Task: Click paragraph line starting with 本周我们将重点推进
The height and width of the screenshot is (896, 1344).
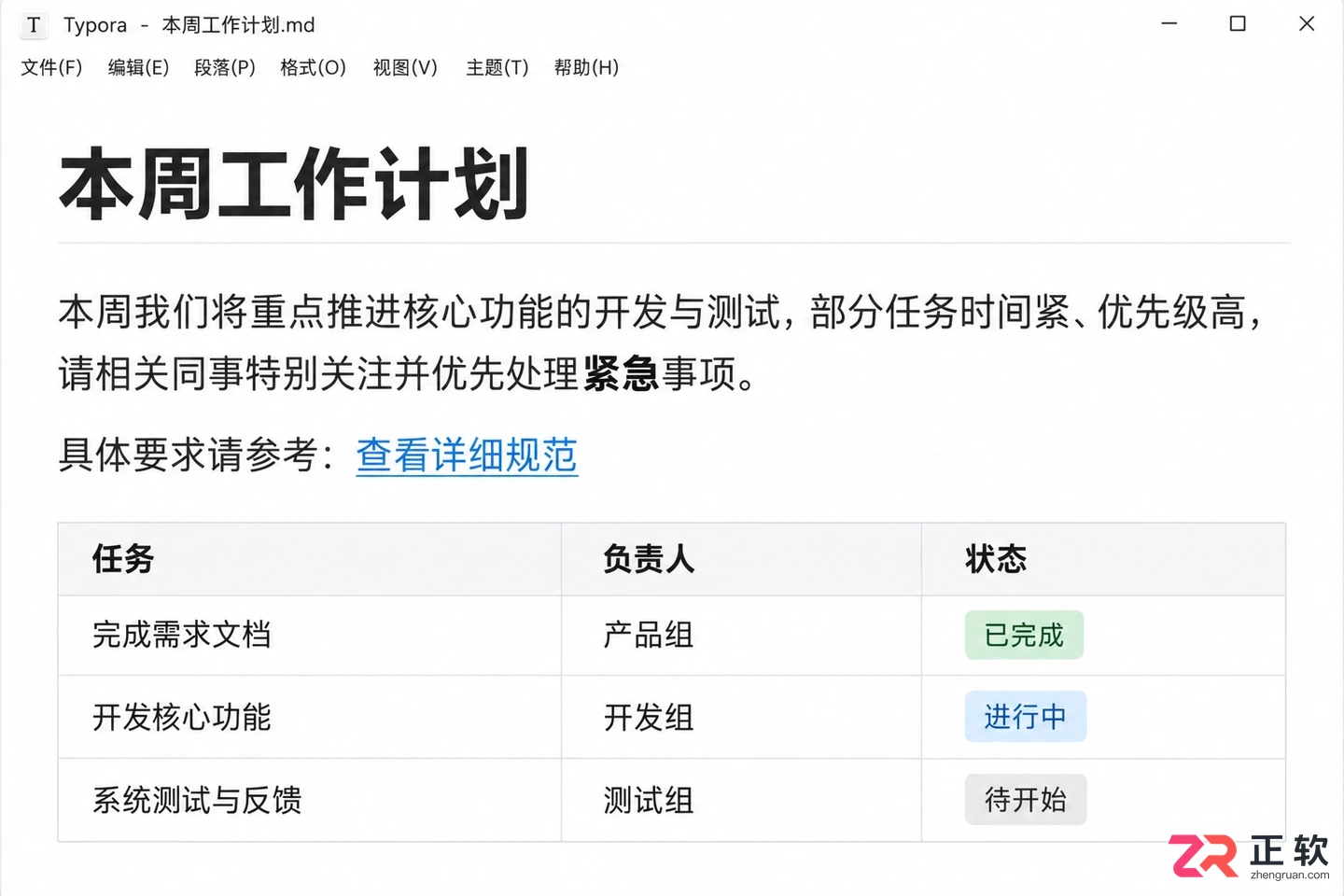Action: click(x=661, y=312)
